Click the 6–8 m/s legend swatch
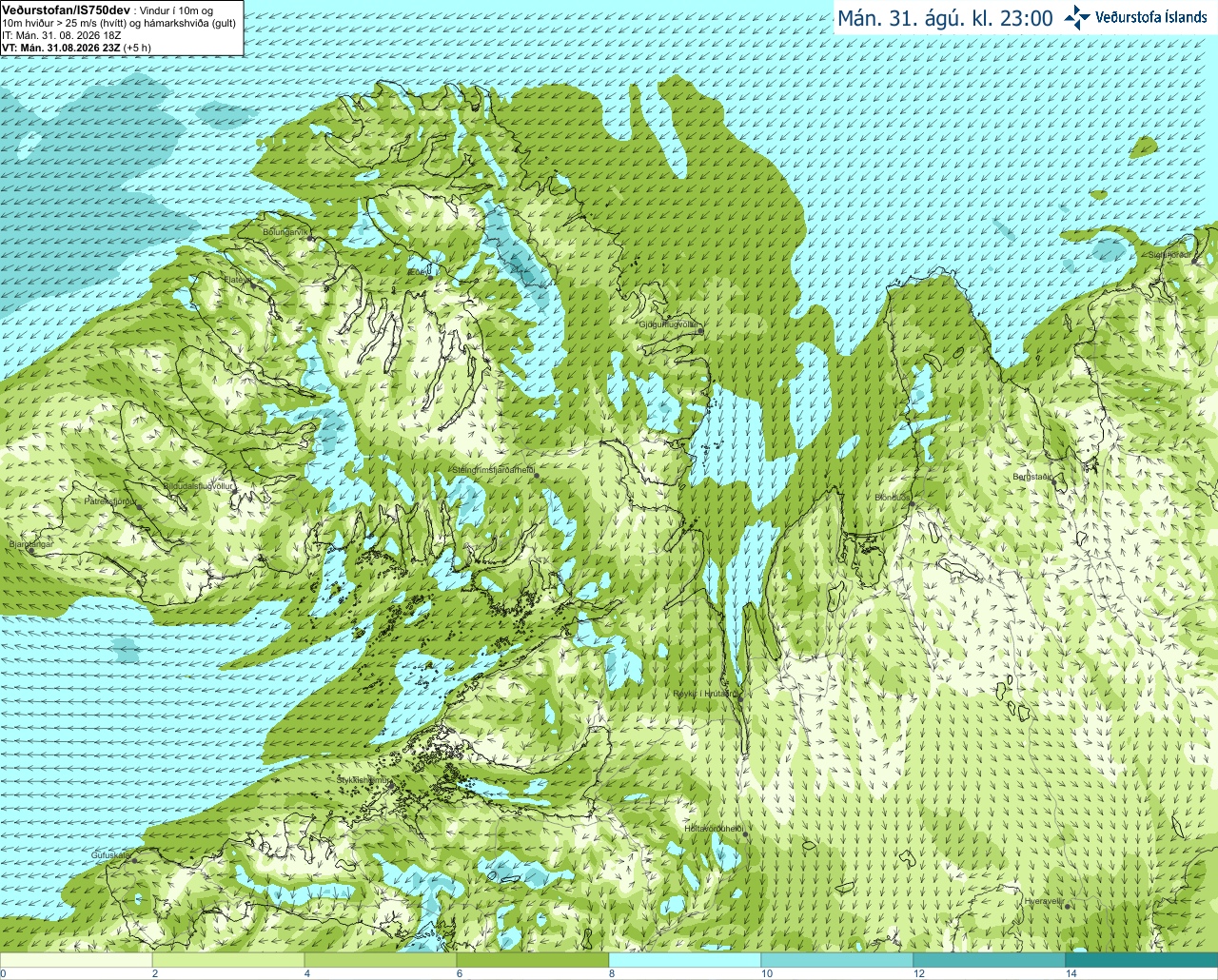The height and width of the screenshot is (980, 1218). [x=533, y=960]
